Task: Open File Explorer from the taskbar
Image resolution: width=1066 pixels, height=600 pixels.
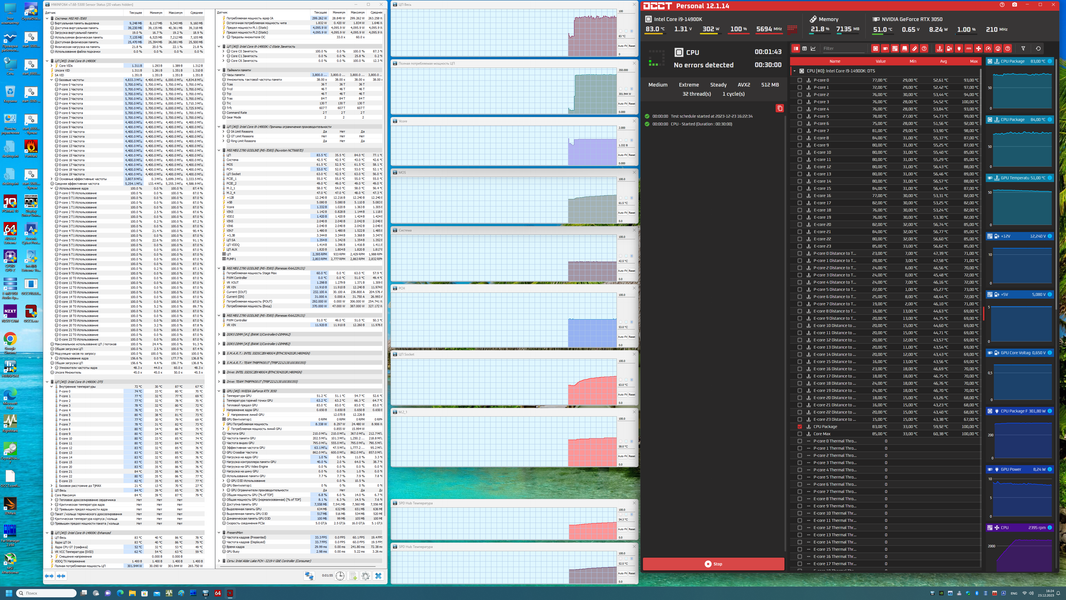Action: point(133,593)
